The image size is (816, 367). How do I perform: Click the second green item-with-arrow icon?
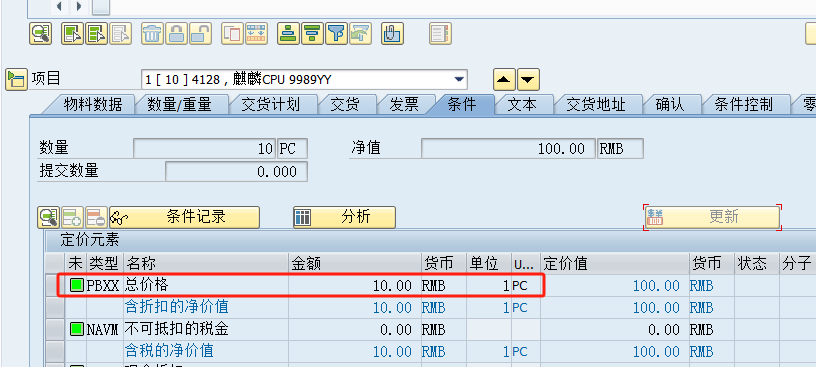[96, 34]
